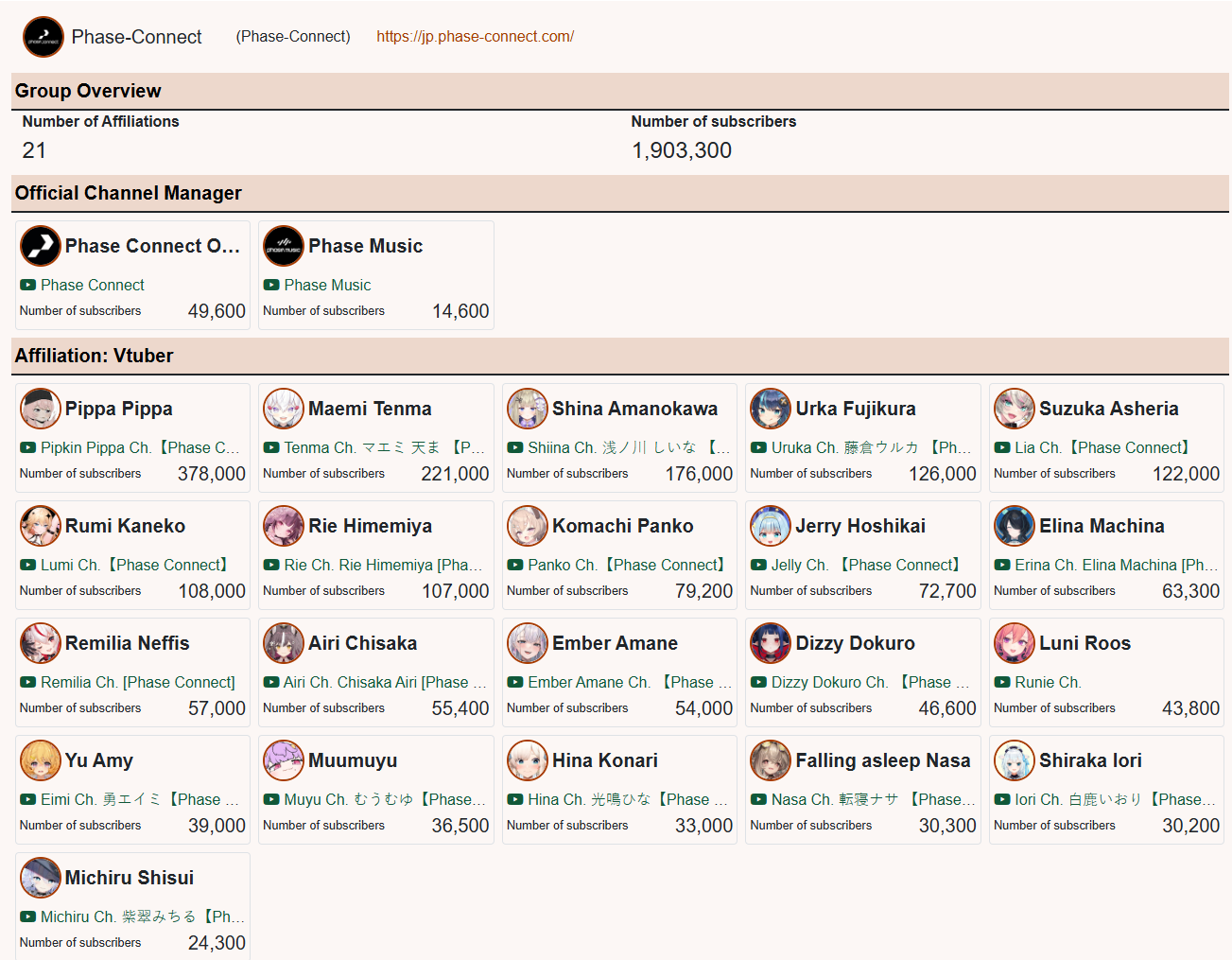
Task: Click Hina Konari's avatar icon
Action: (528, 760)
